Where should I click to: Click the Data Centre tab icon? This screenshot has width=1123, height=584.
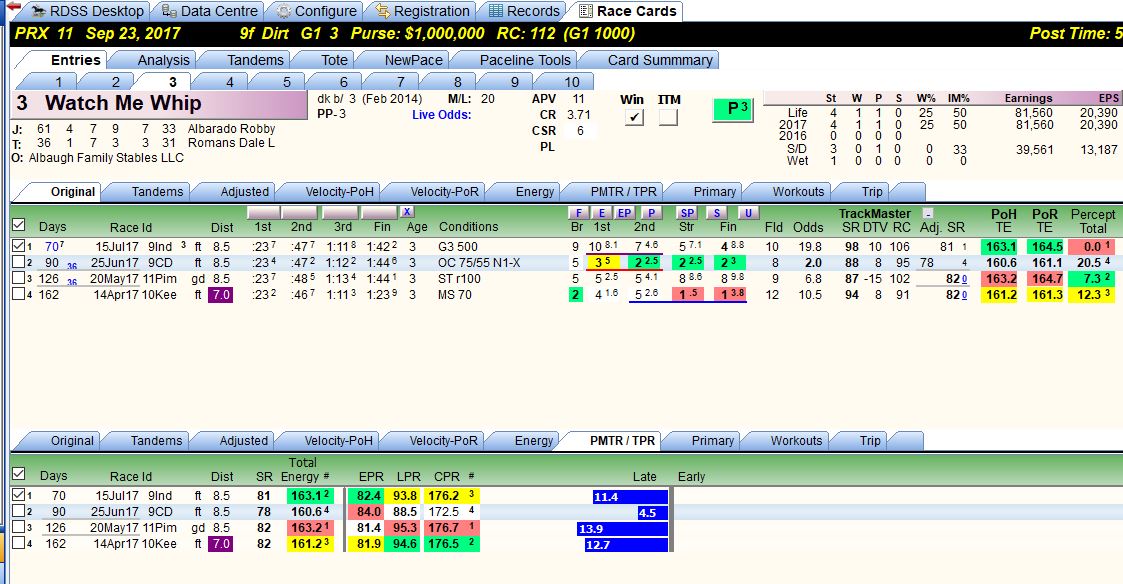168,11
